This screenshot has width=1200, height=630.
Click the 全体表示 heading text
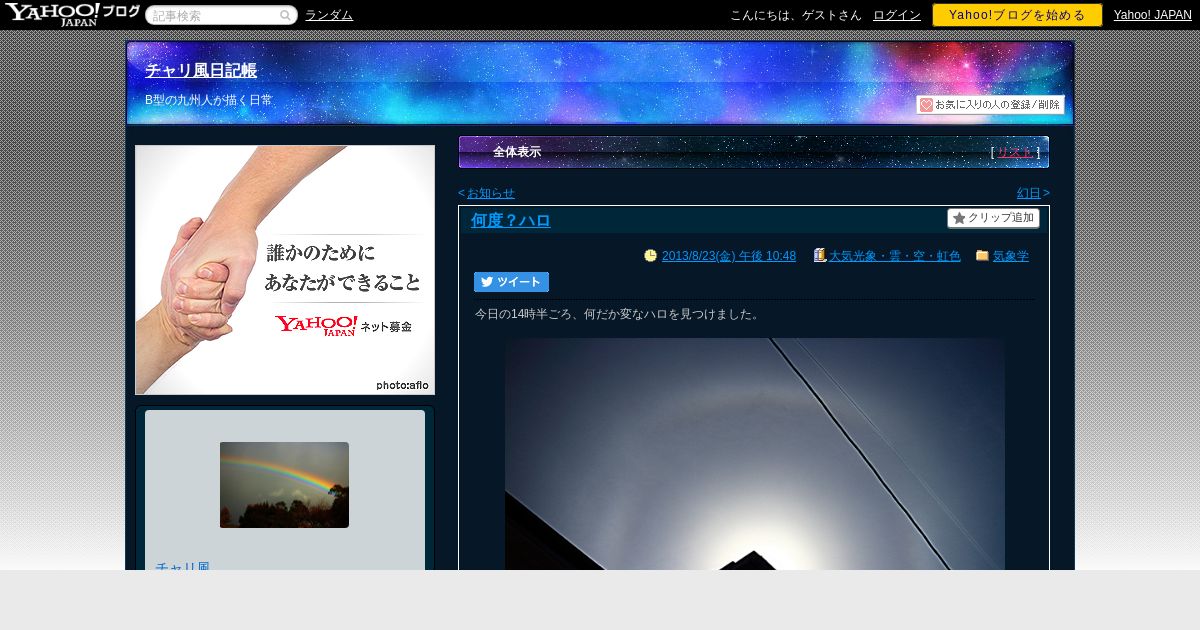tap(517, 152)
